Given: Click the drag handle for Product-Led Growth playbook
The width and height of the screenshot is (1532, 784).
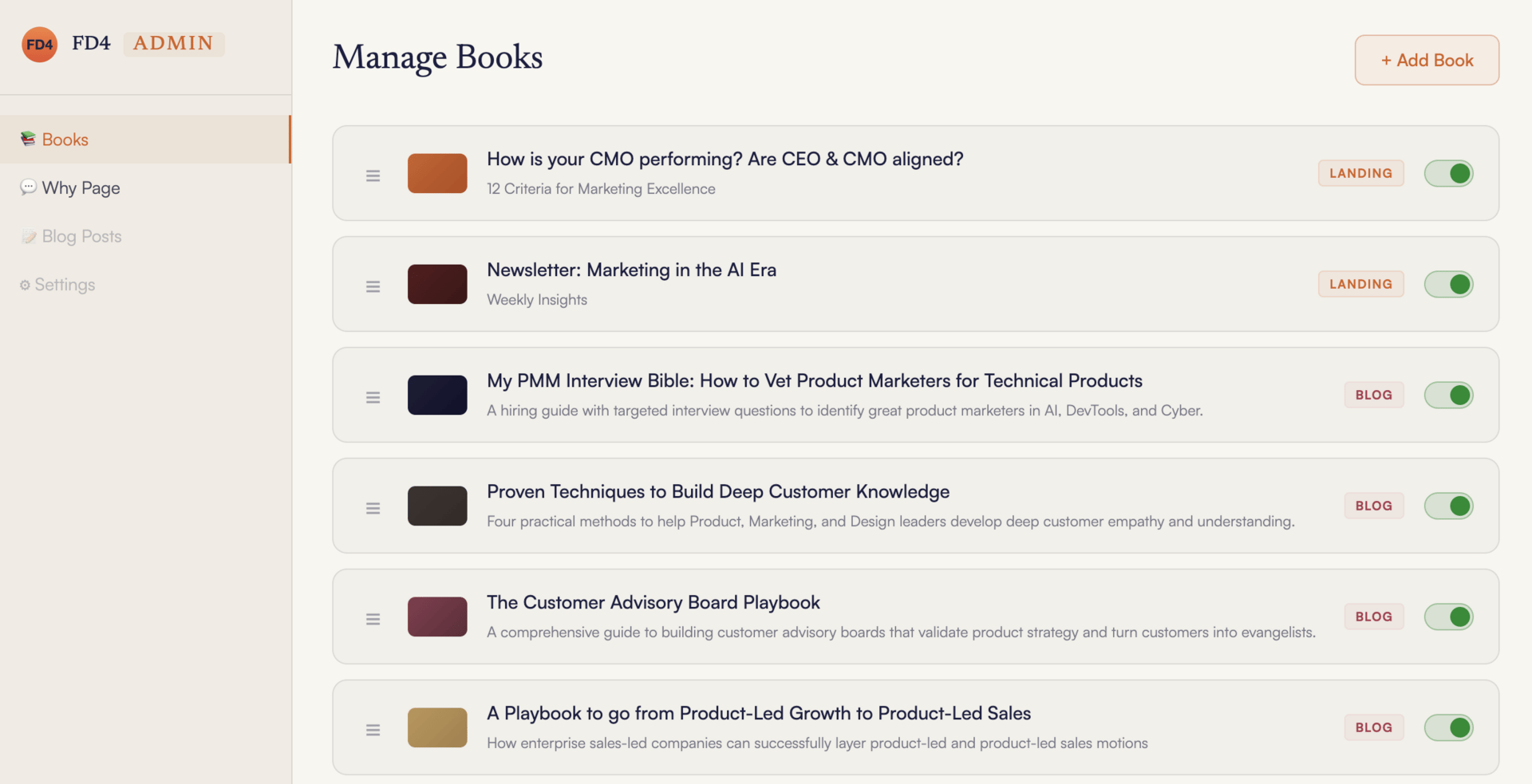Looking at the screenshot, I should click(373, 730).
